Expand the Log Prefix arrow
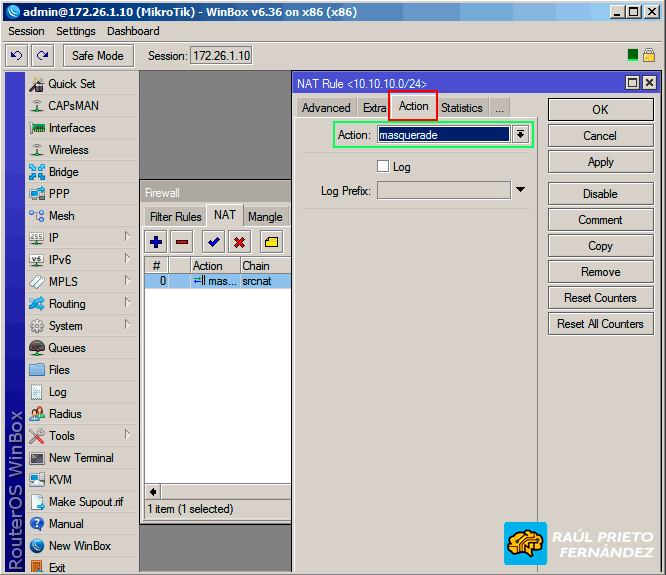 520,190
